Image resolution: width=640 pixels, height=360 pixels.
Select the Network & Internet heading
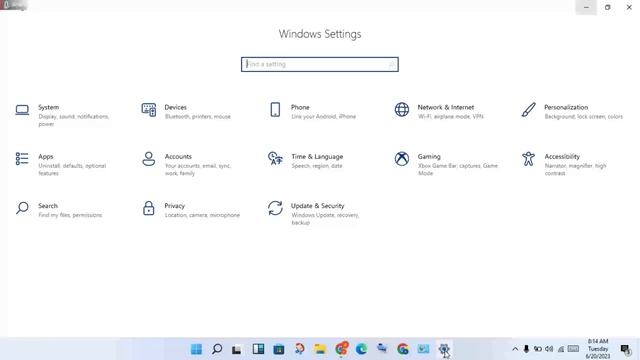coord(446,107)
